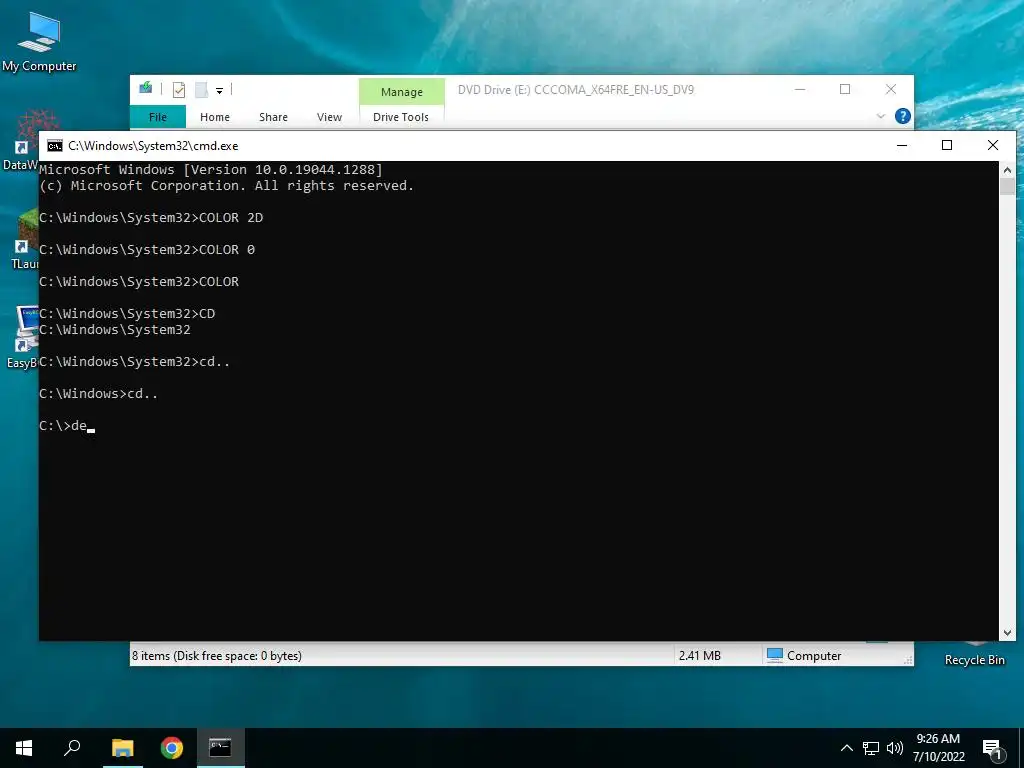
Task: Open the Recycle Bin desktop icon
Action: tap(974, 654)
